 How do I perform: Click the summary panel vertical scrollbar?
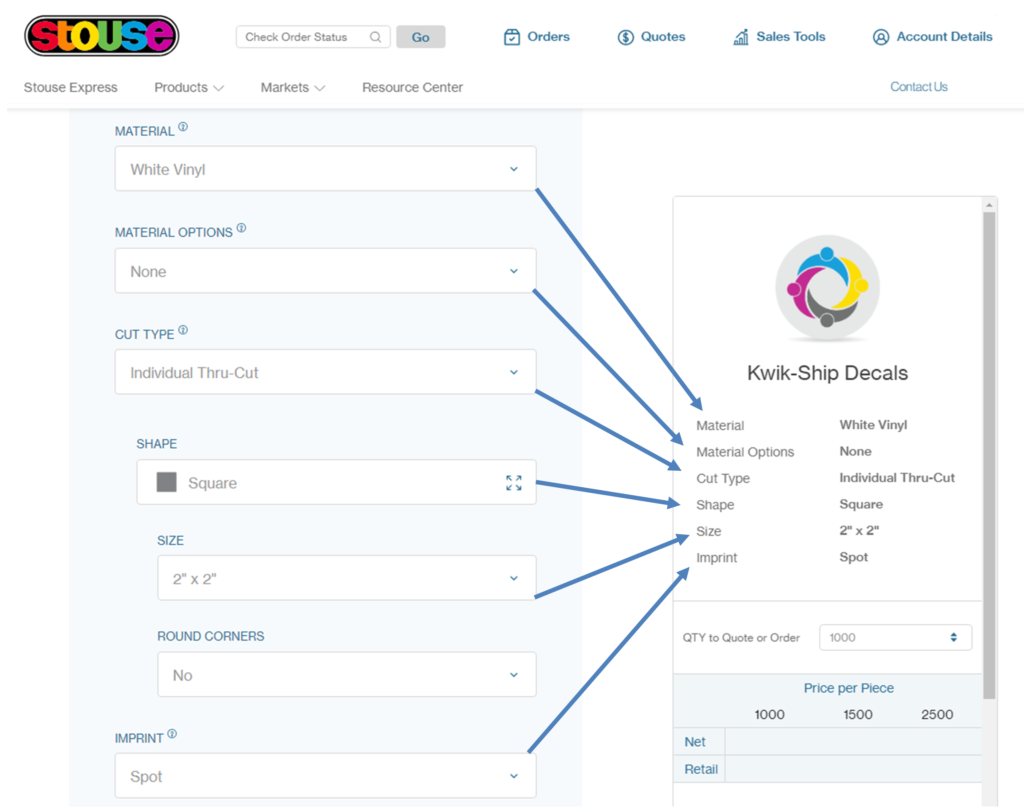tap(989, 450)
